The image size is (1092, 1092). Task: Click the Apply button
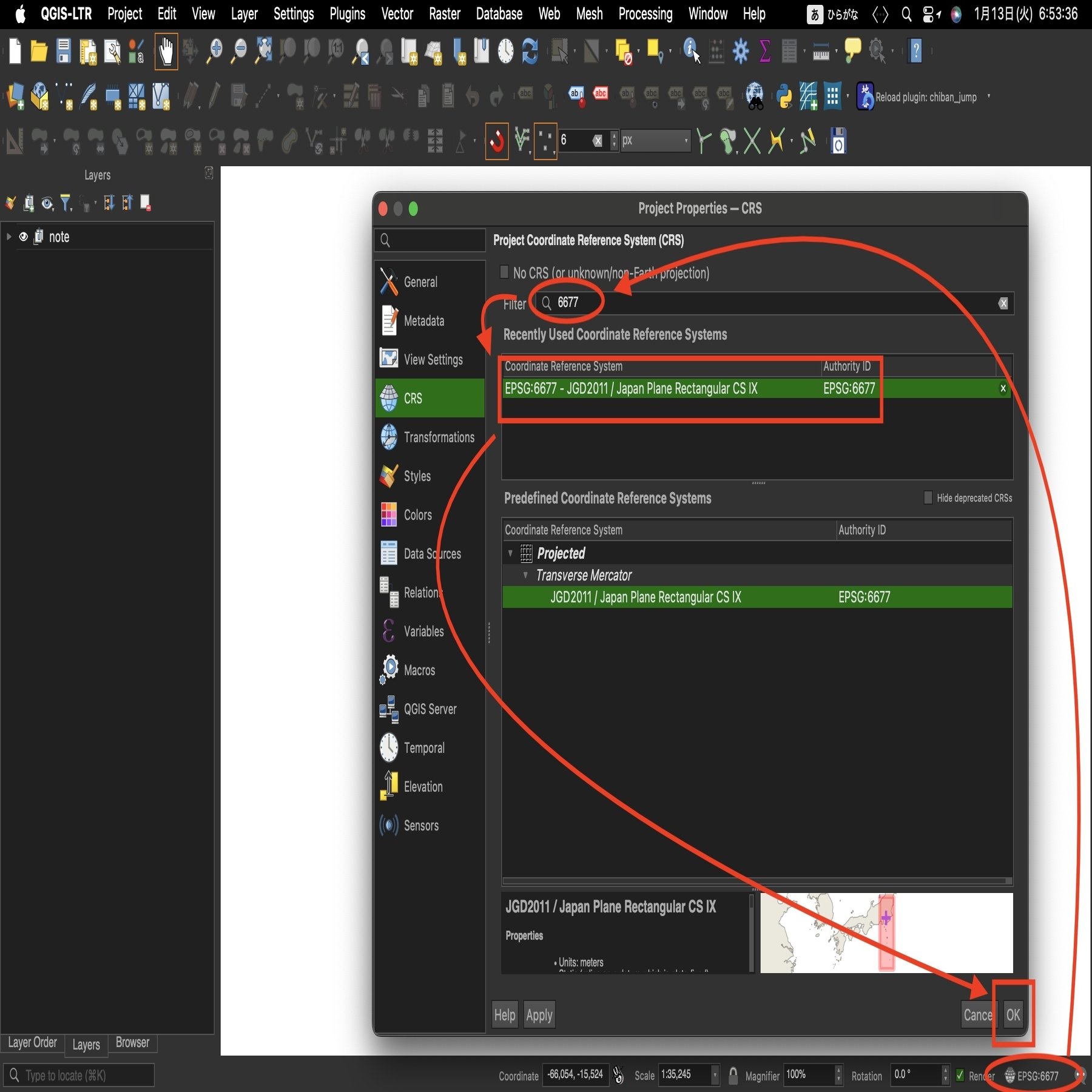[x=539, y=1015]
